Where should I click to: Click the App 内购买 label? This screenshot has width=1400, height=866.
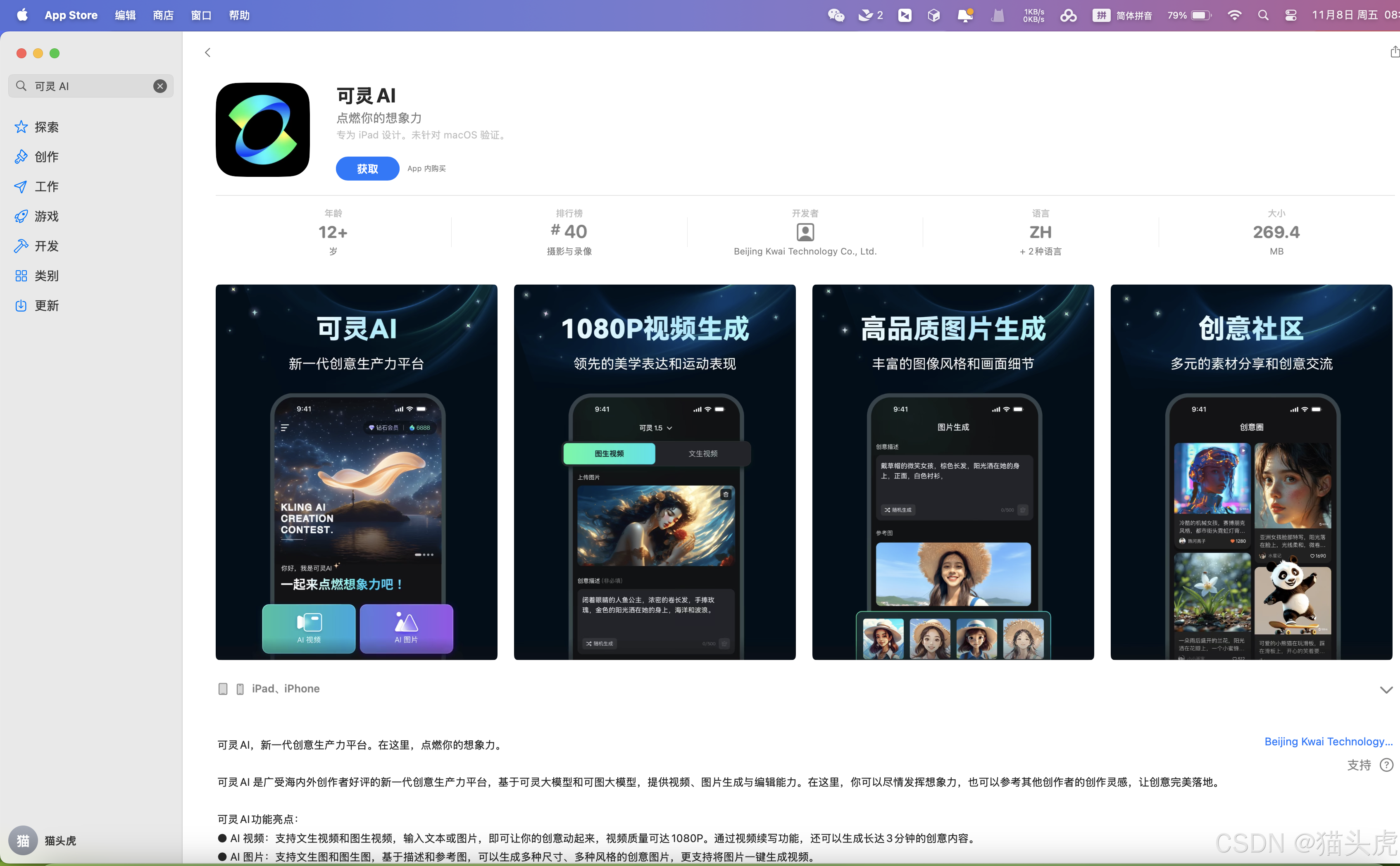point(426,169)
